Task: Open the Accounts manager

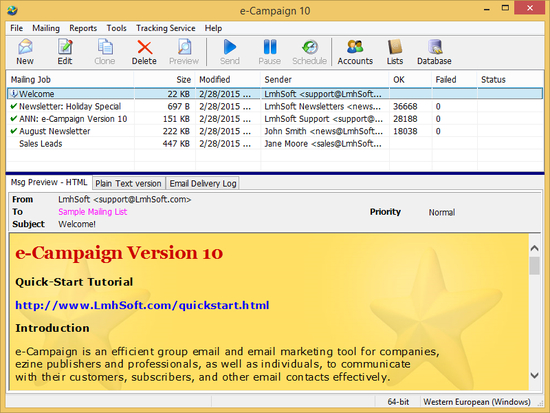Action: 355,52
